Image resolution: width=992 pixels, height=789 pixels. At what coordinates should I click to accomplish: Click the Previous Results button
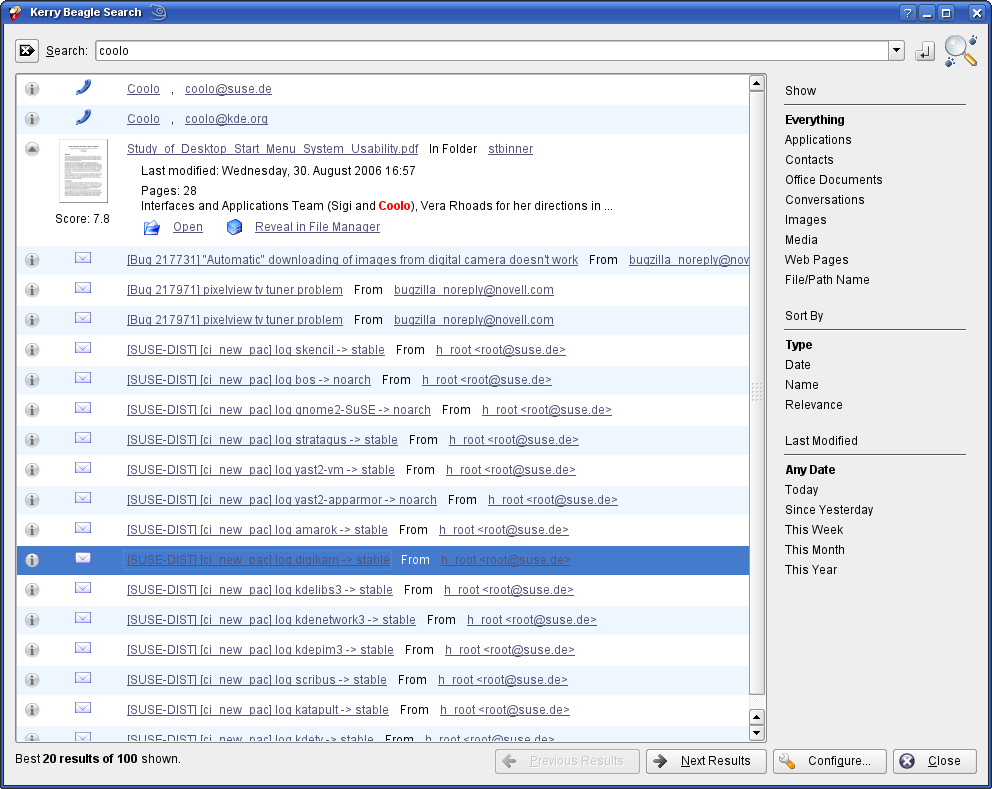pos(567,761)
